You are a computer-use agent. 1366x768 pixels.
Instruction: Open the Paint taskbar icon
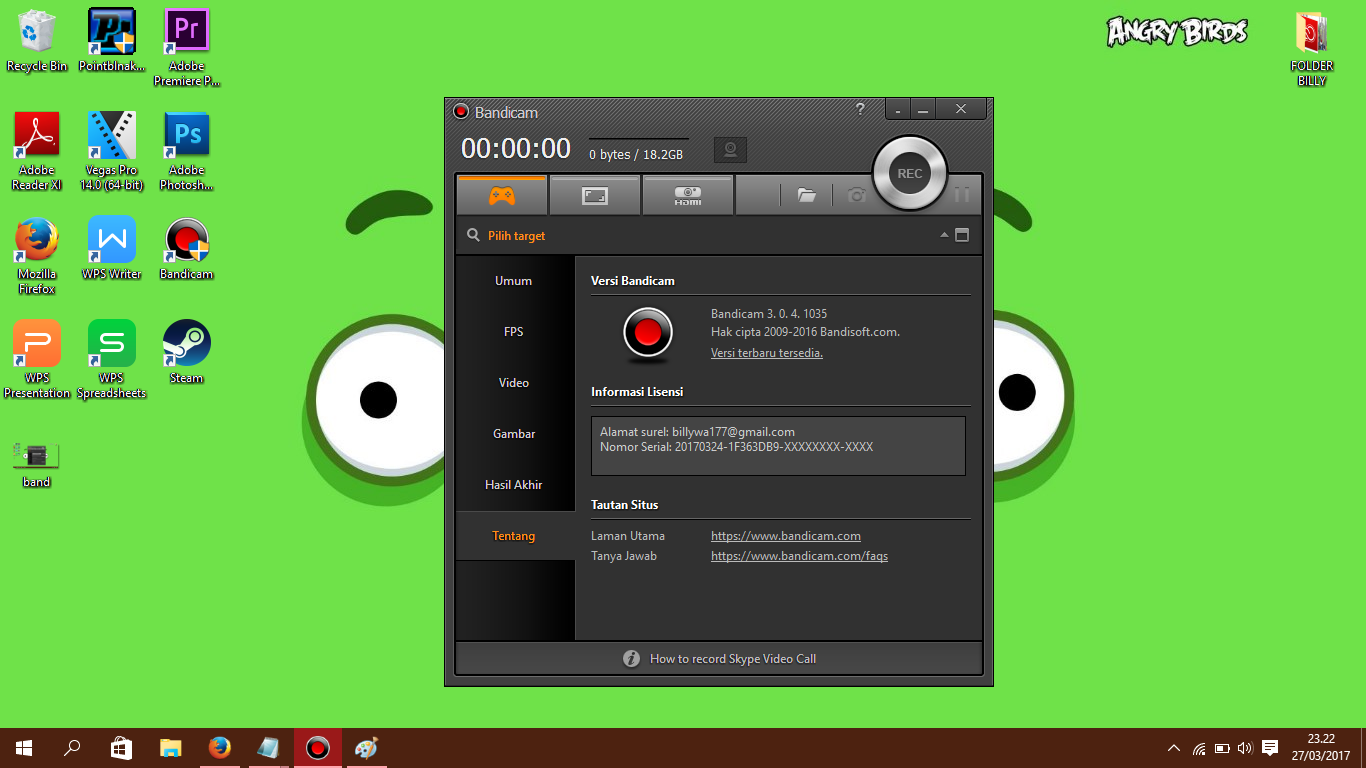point(366,748)
